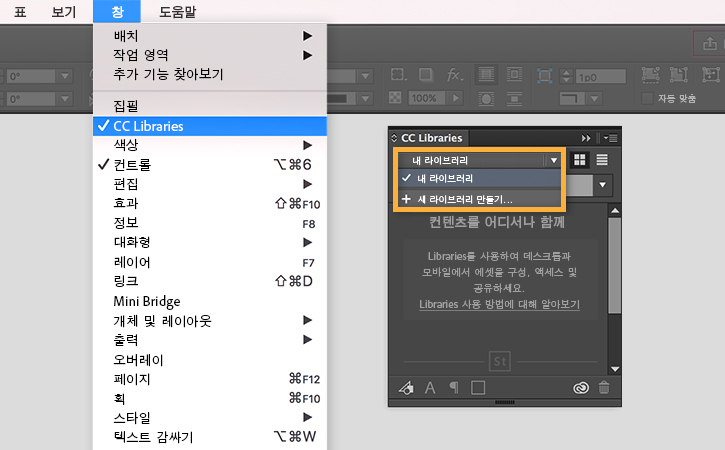Click 새 라이브러리 만들기... to create library

click(x=479, y=199)
